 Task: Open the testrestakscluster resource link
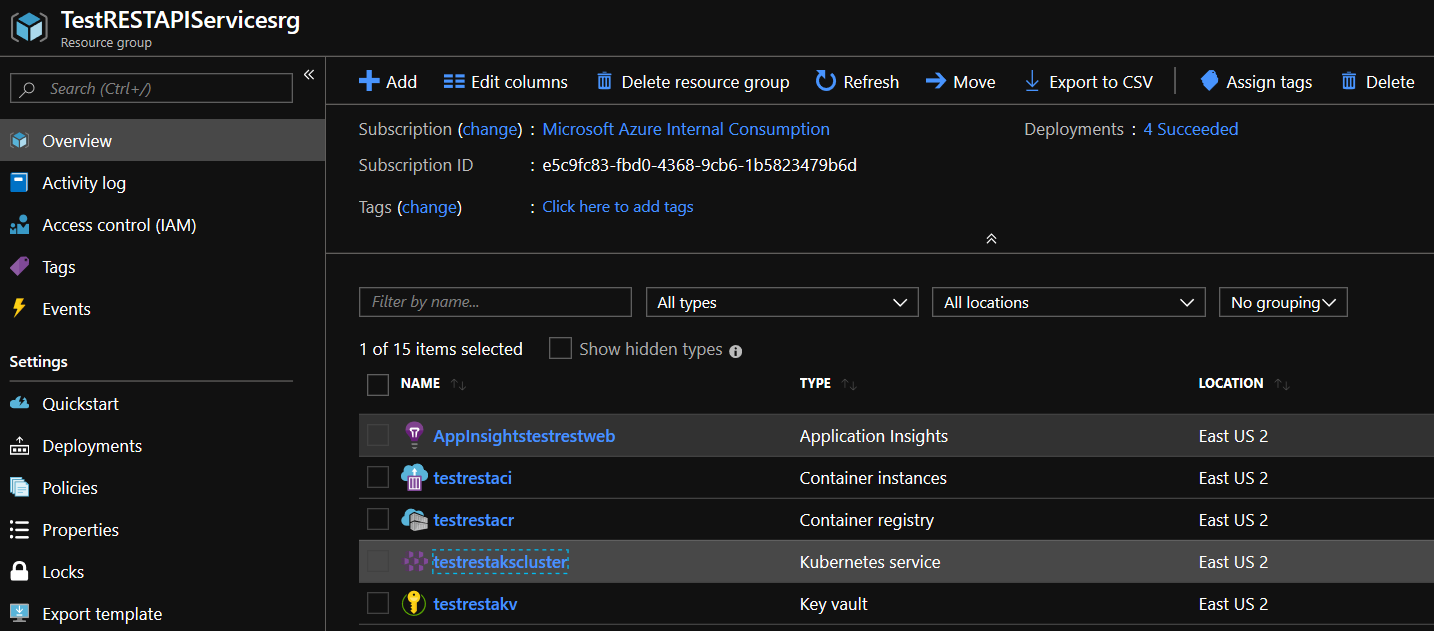500,562
